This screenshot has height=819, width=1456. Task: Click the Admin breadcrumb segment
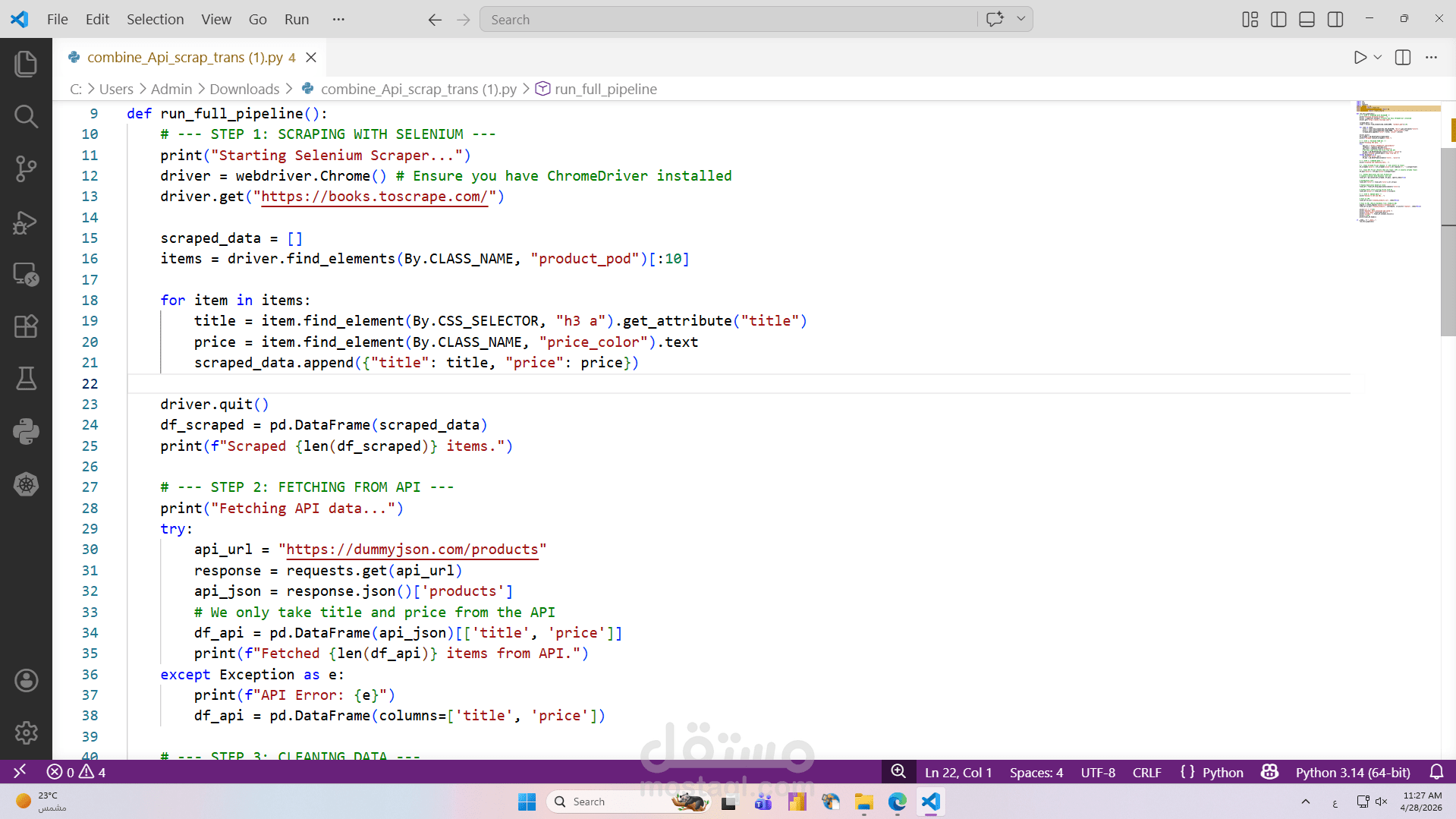171,90
